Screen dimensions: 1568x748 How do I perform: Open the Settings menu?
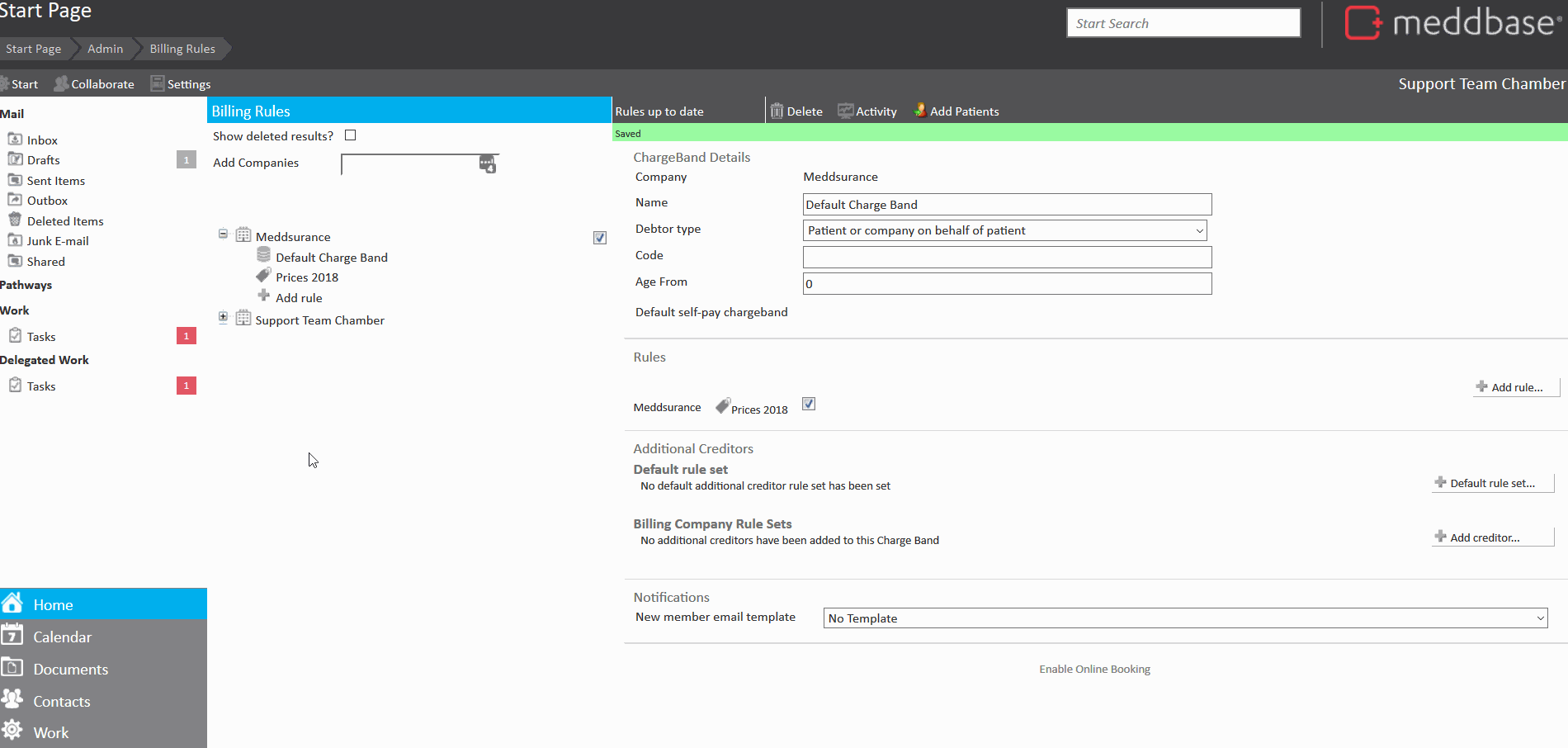click(181, 84)
